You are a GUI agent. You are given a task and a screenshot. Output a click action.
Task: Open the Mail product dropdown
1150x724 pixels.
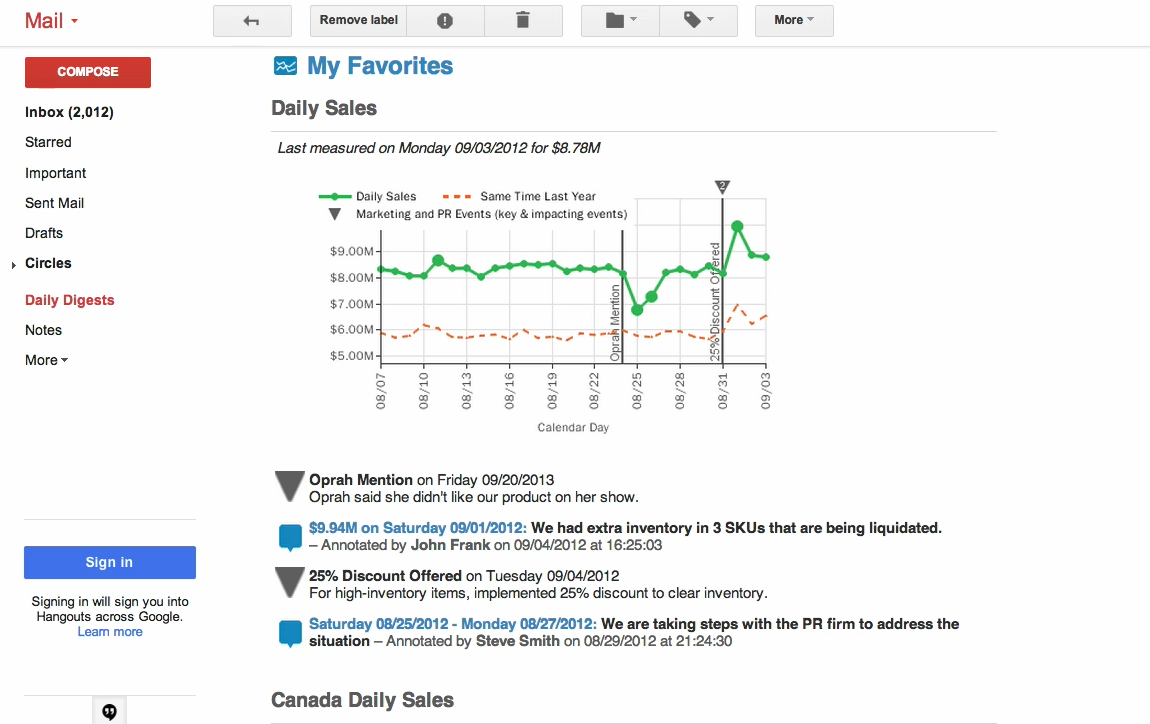(x=51, y=21)
